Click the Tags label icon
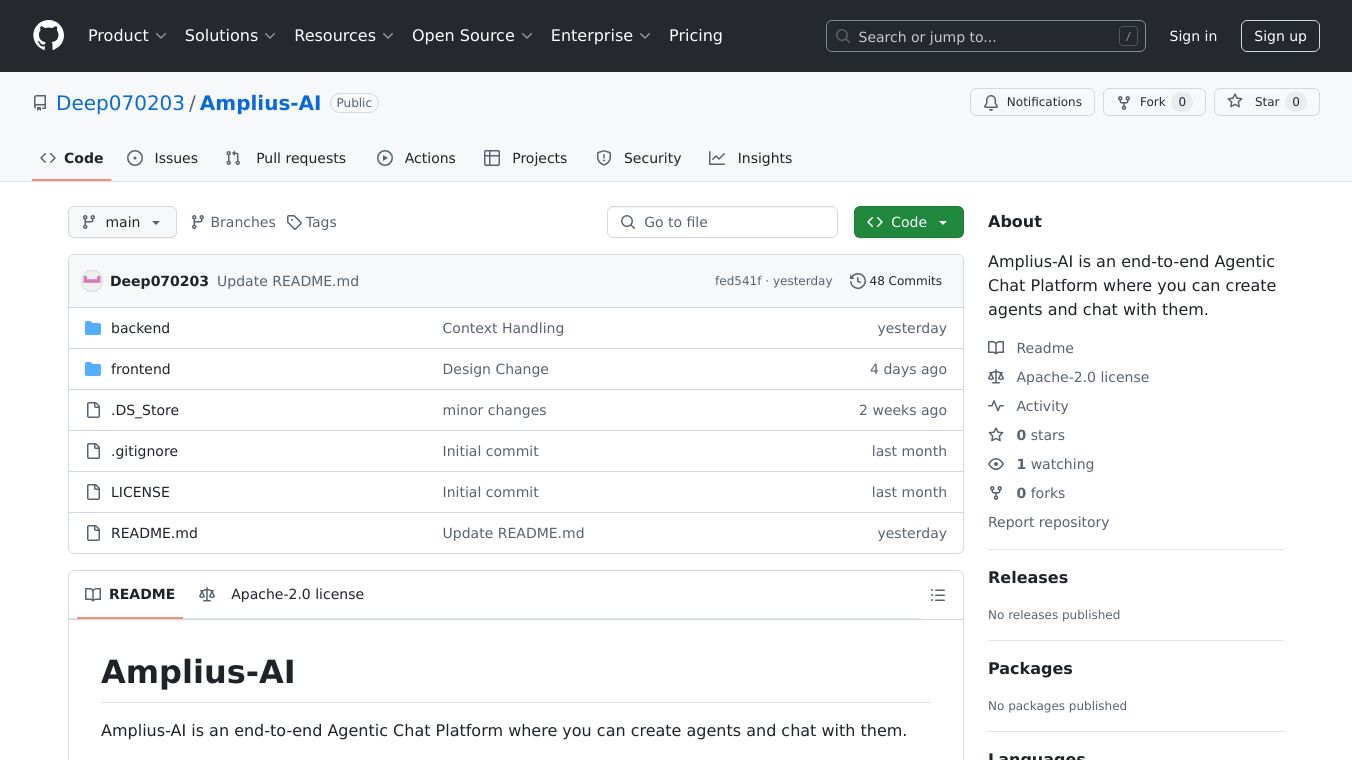 (294, 222)
